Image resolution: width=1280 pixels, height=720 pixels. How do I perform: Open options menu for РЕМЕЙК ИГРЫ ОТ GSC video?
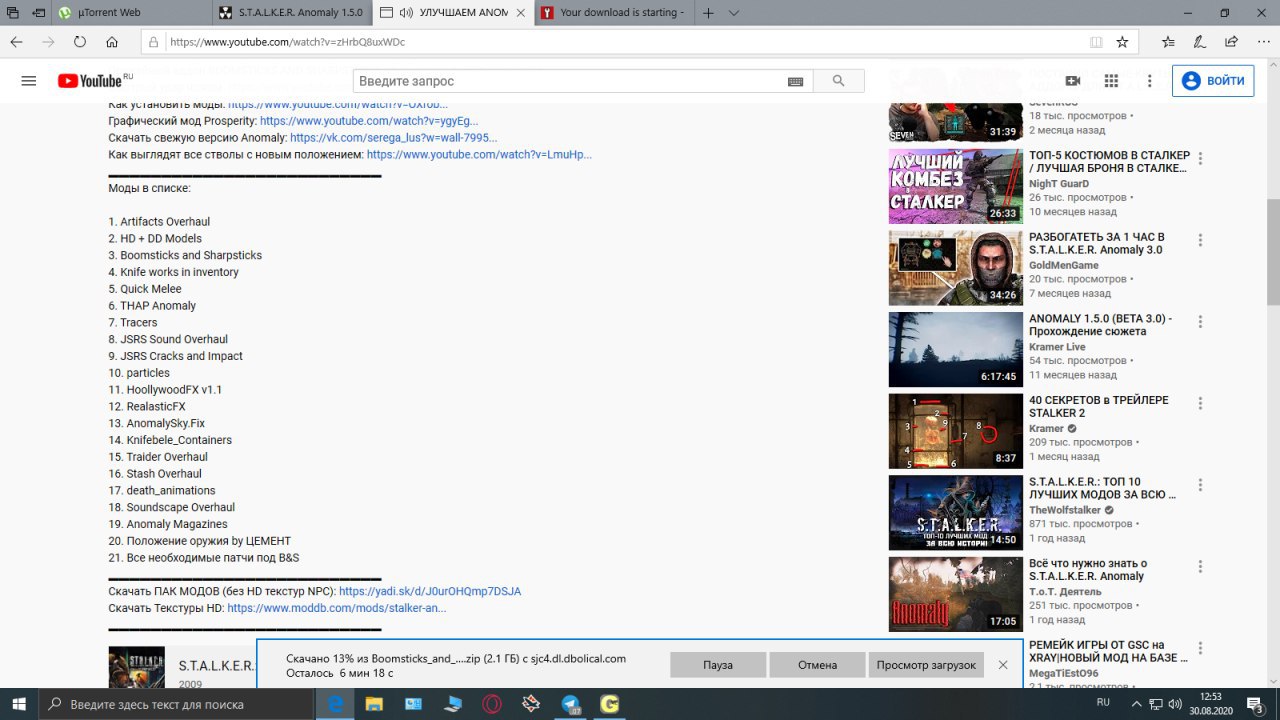coord(1200,648)
